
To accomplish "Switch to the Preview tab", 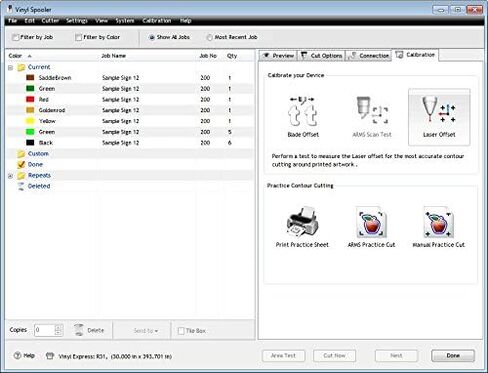I will click(278, 56).
